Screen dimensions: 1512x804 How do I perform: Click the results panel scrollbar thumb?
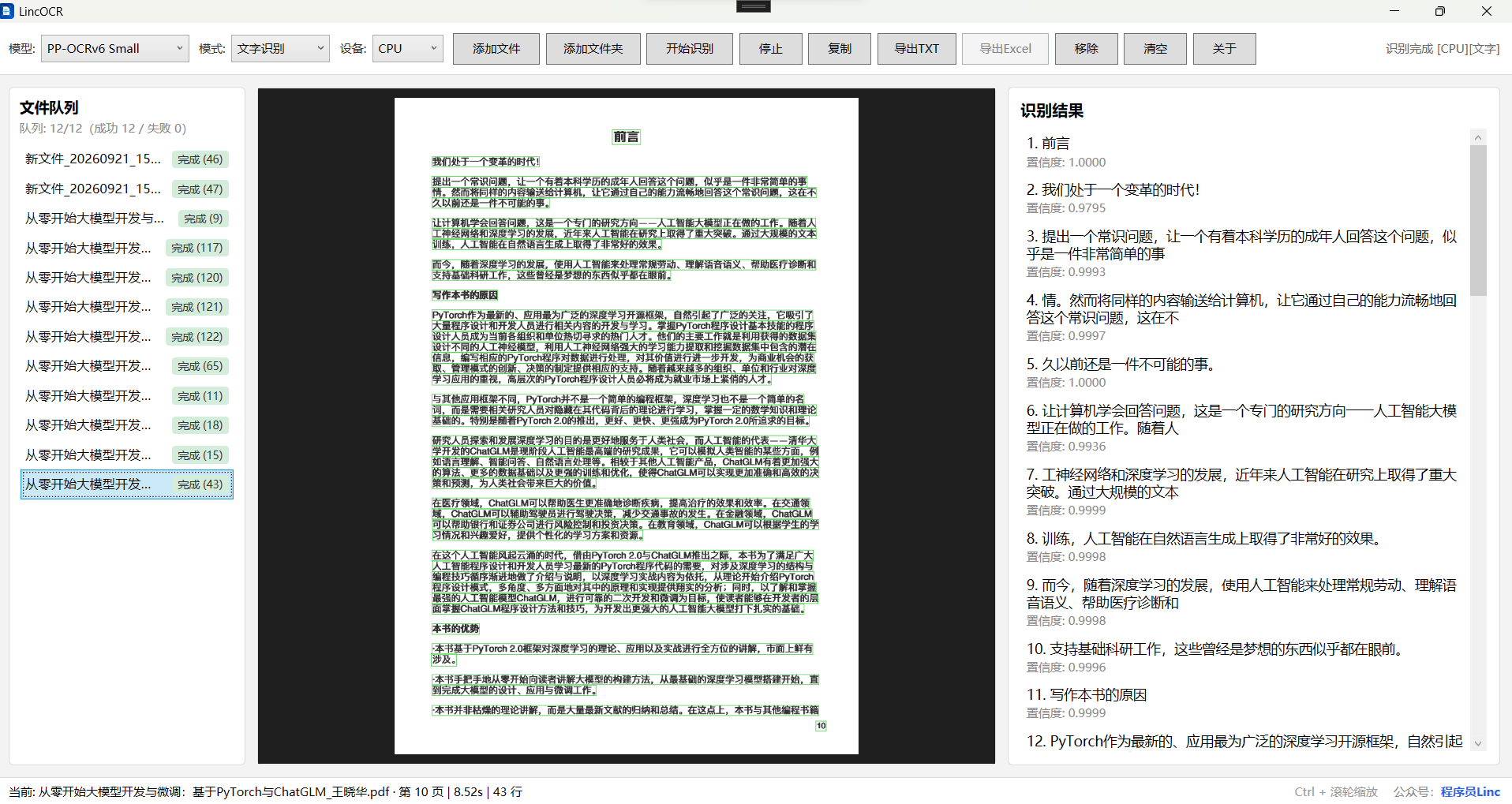[x=1478, y=220]
